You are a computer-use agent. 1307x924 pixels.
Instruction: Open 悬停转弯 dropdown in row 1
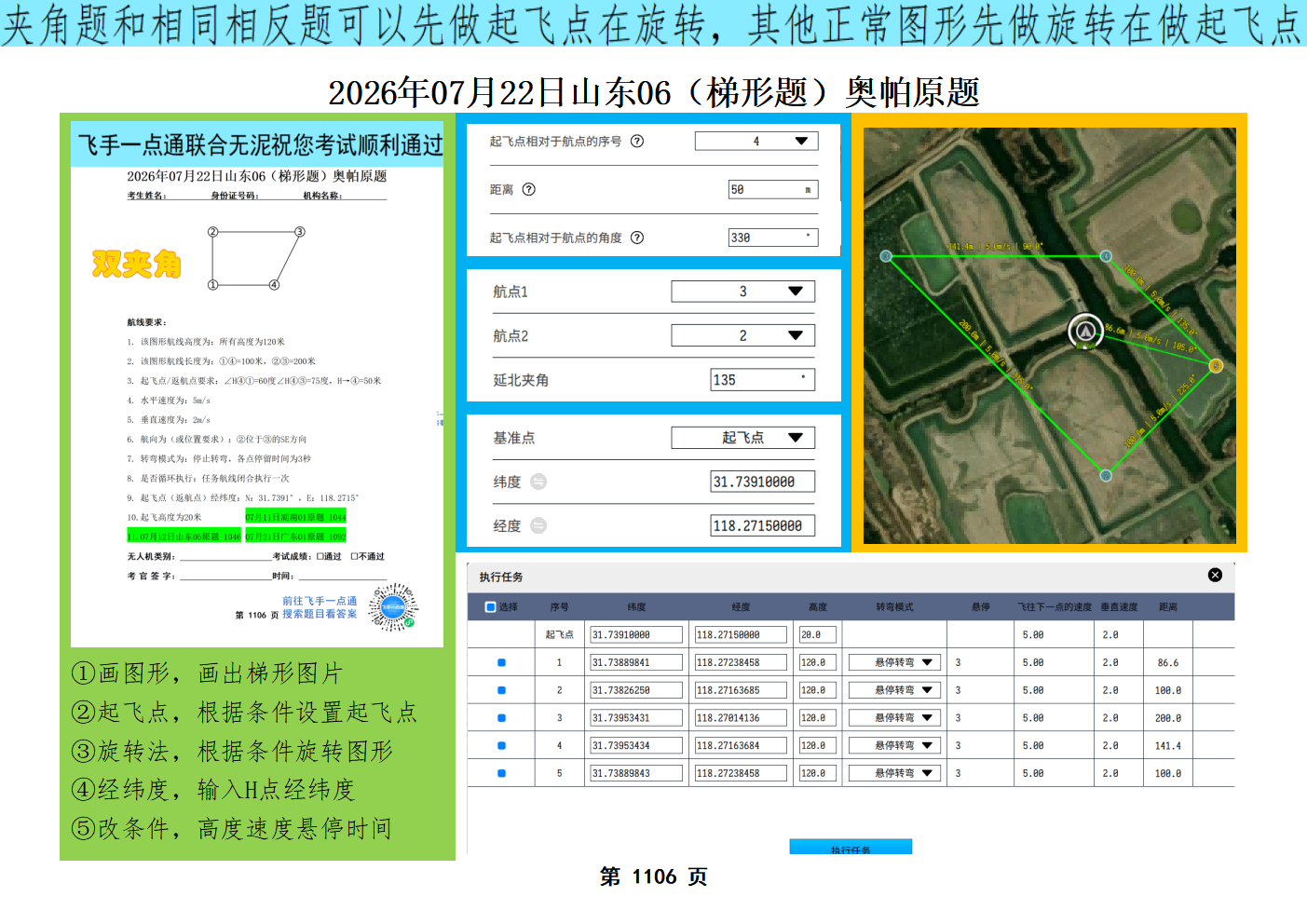pyautogui.click(x=894, y=662)
